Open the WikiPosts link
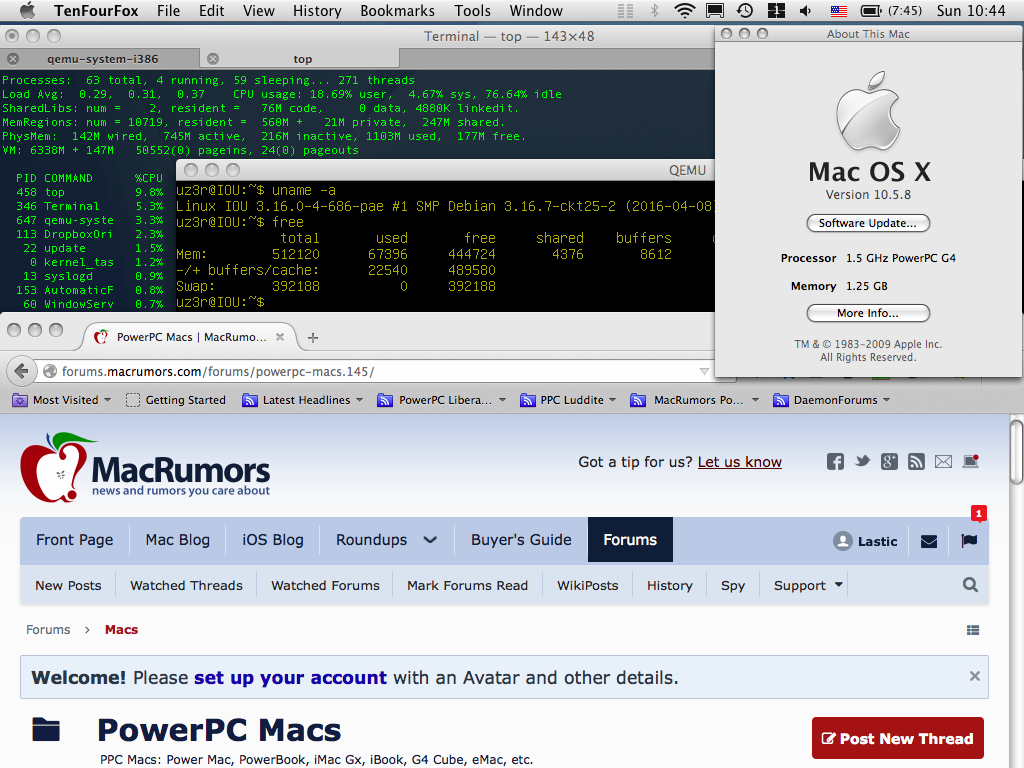 [x=588, y=585]
